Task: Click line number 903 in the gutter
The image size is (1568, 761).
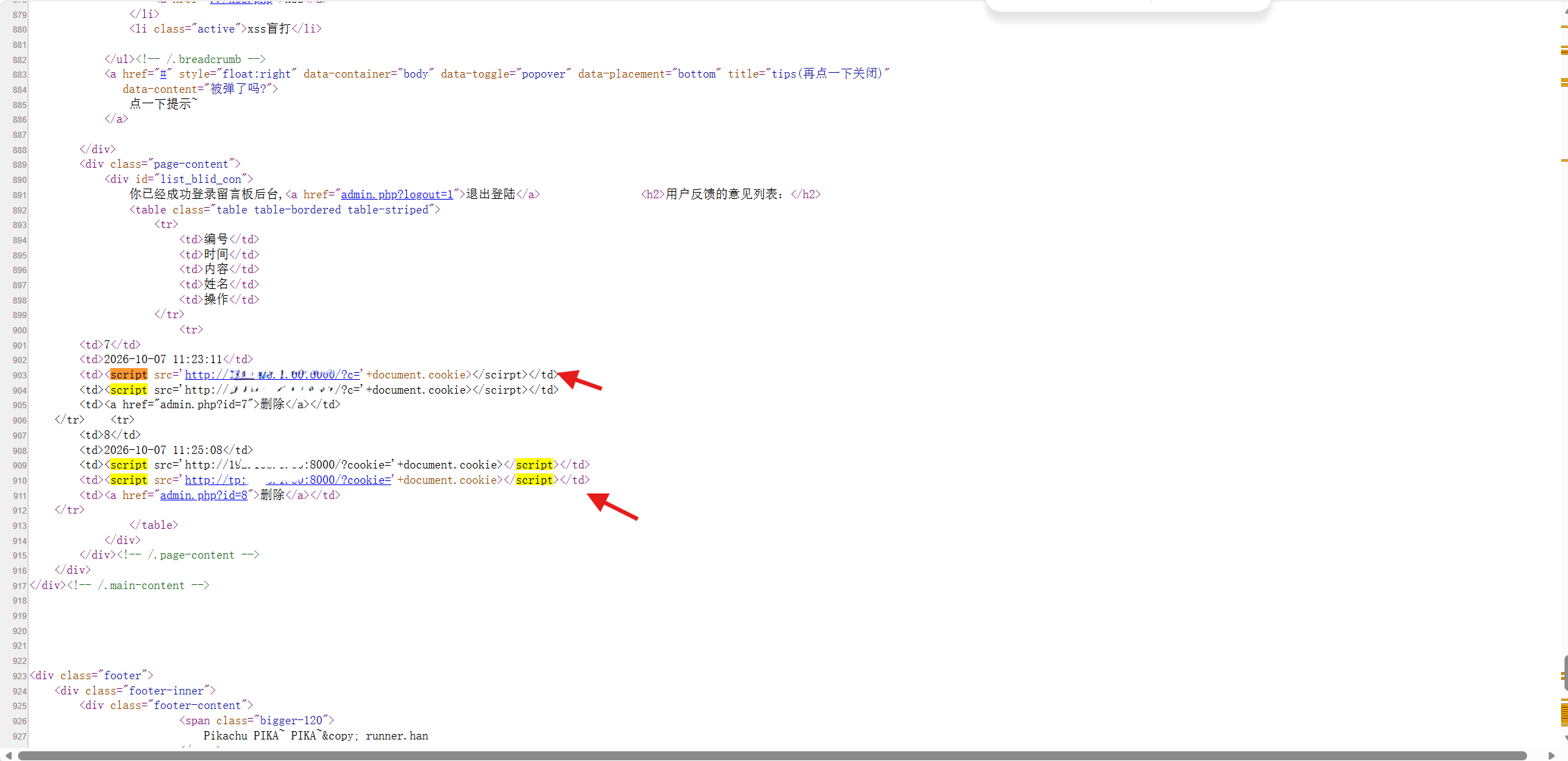Action: [x=19, y=376]
